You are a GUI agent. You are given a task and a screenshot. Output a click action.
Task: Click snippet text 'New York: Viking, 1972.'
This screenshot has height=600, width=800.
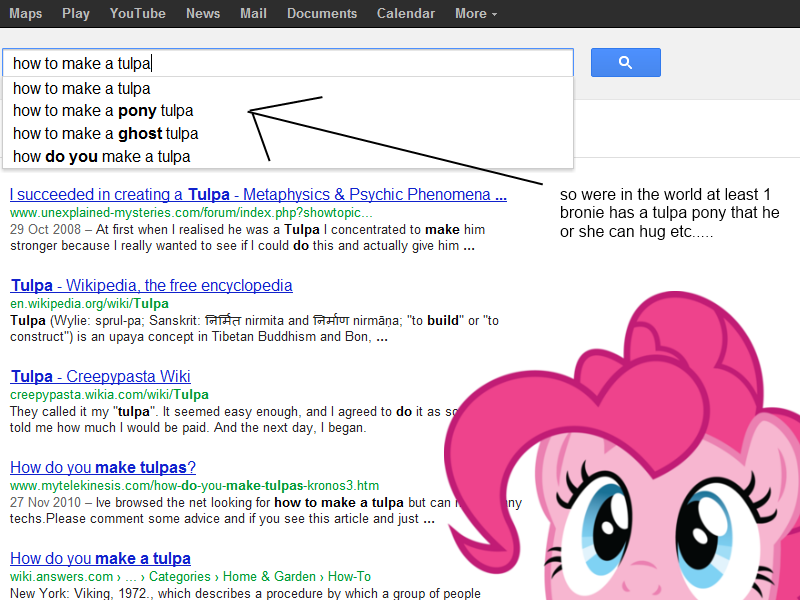tap(81, 593)
